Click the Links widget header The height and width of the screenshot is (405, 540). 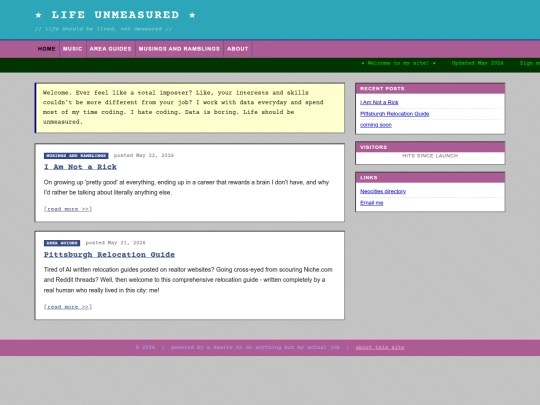[x=430, y=178]
